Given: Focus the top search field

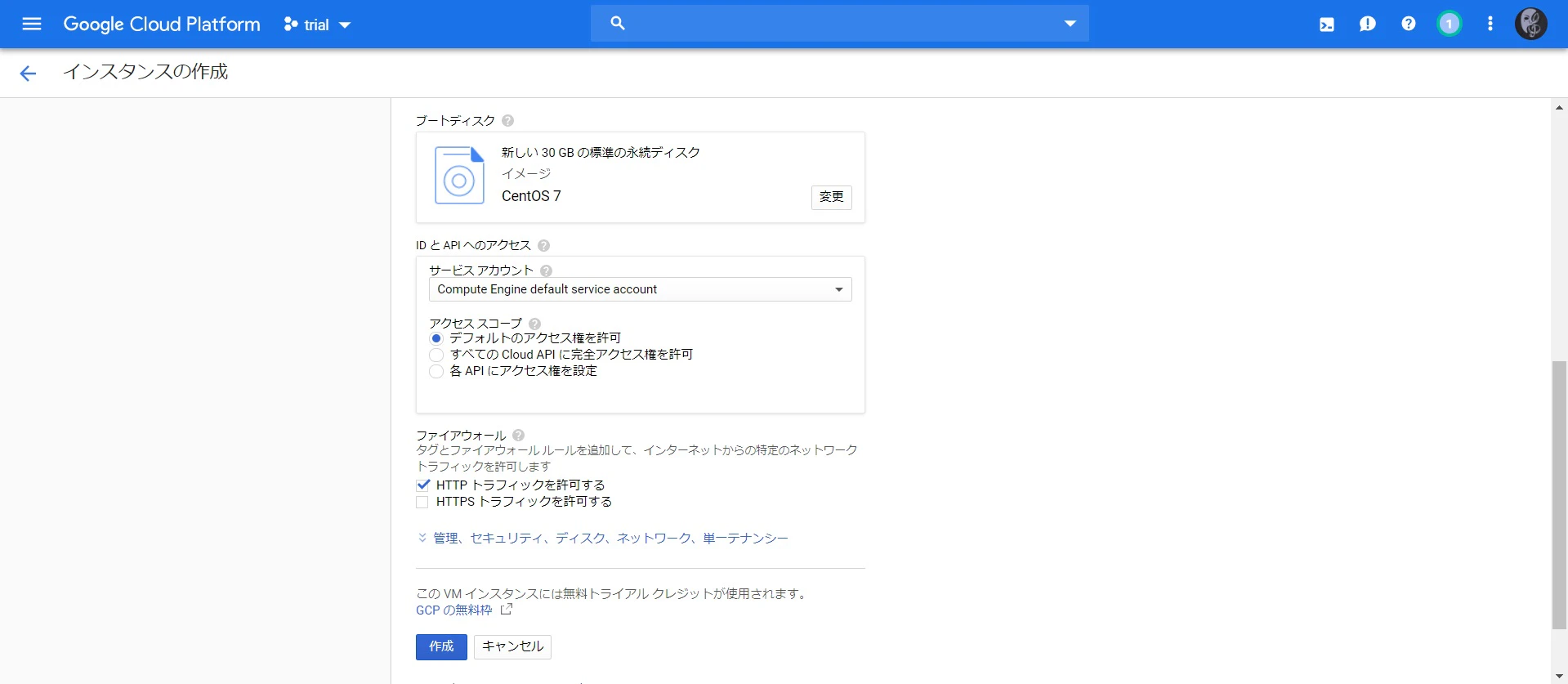Looking at the screenshot, I should 840,24.
